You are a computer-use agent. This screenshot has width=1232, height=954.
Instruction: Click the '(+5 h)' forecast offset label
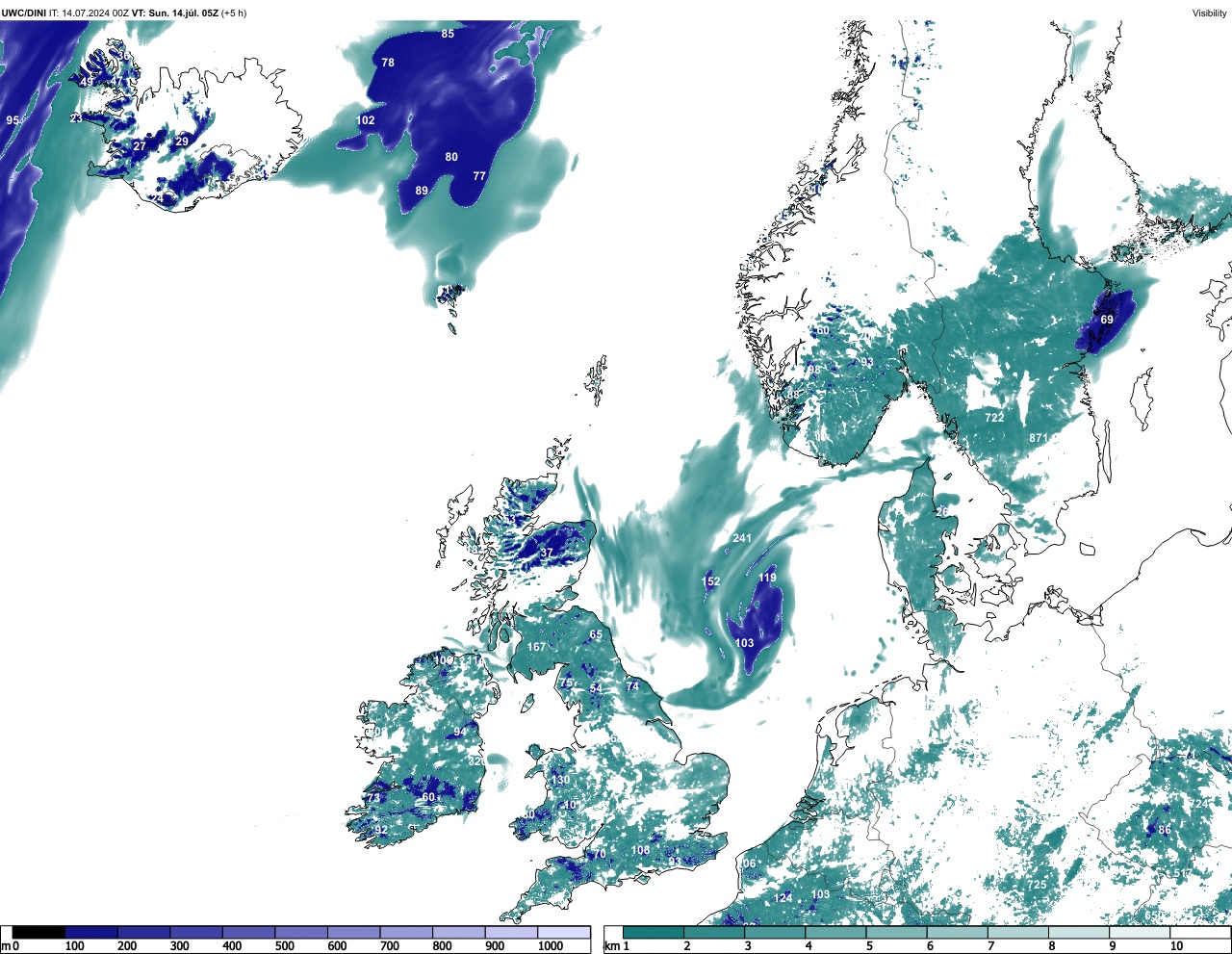(234, 13)
